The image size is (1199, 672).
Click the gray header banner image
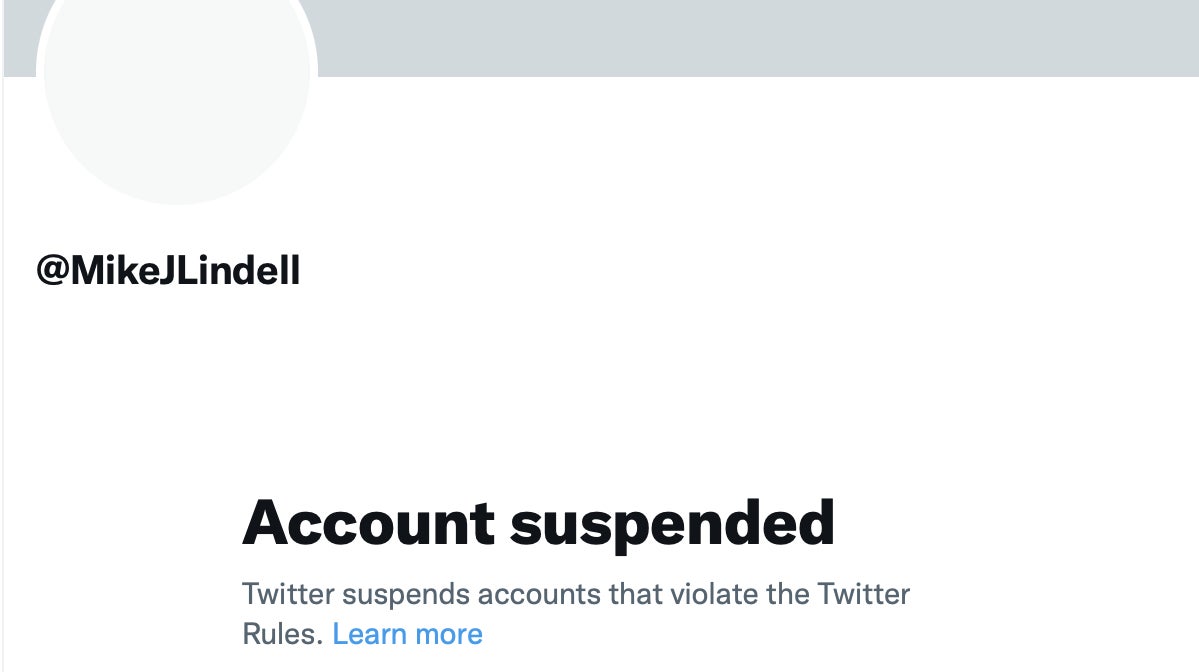(750, 38)
